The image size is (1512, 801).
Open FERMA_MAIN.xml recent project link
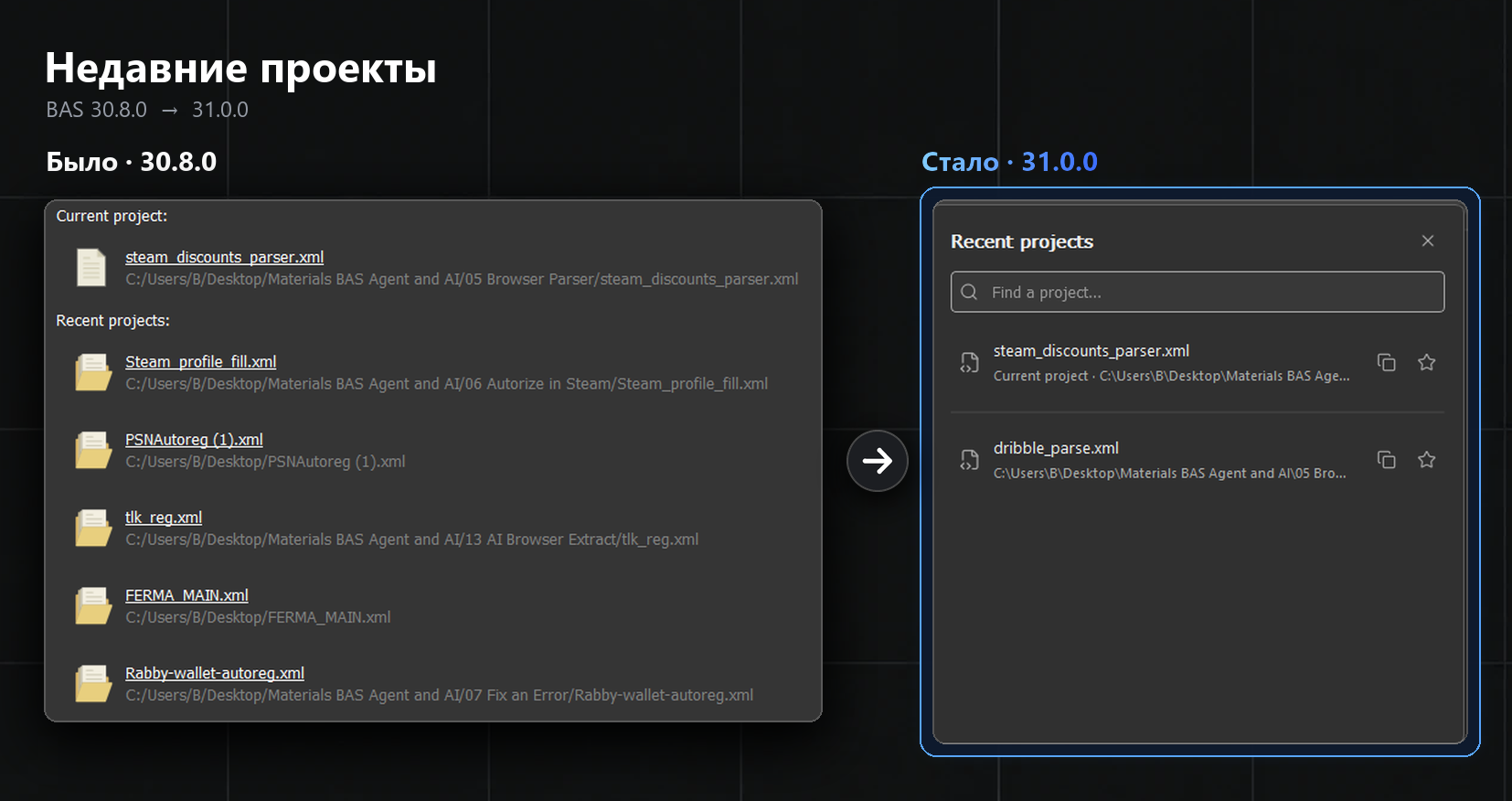pos(186,595)
